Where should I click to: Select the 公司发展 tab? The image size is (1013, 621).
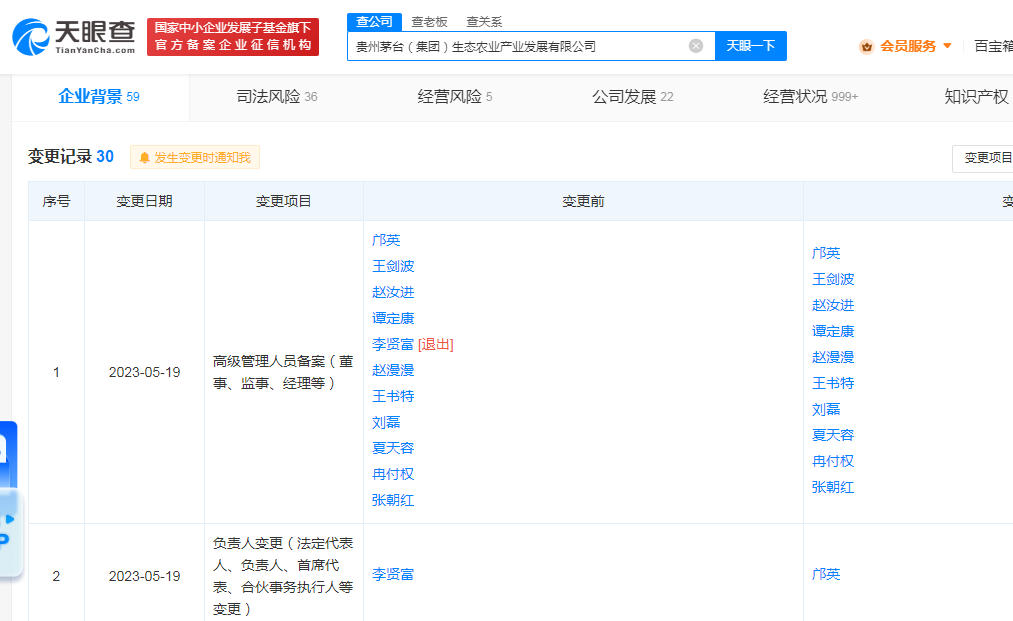click(632, 97)
